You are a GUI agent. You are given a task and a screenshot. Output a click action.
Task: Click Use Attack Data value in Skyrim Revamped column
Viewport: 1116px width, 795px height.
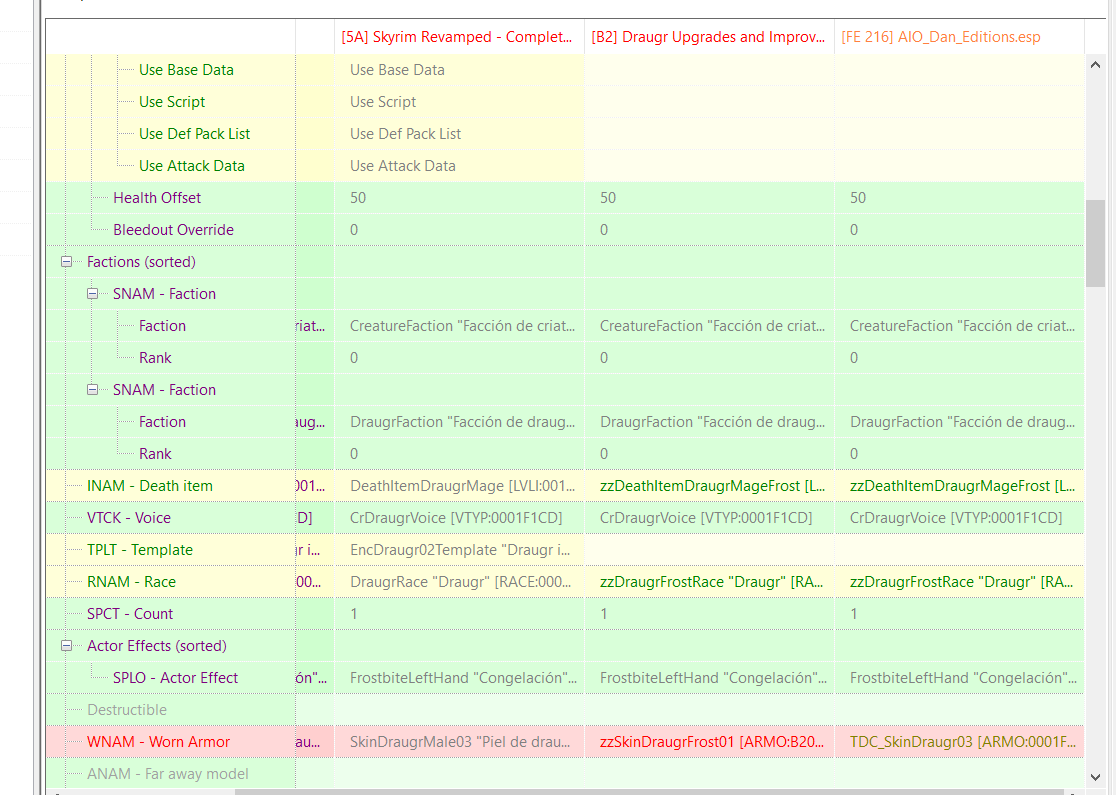(459, 166)
